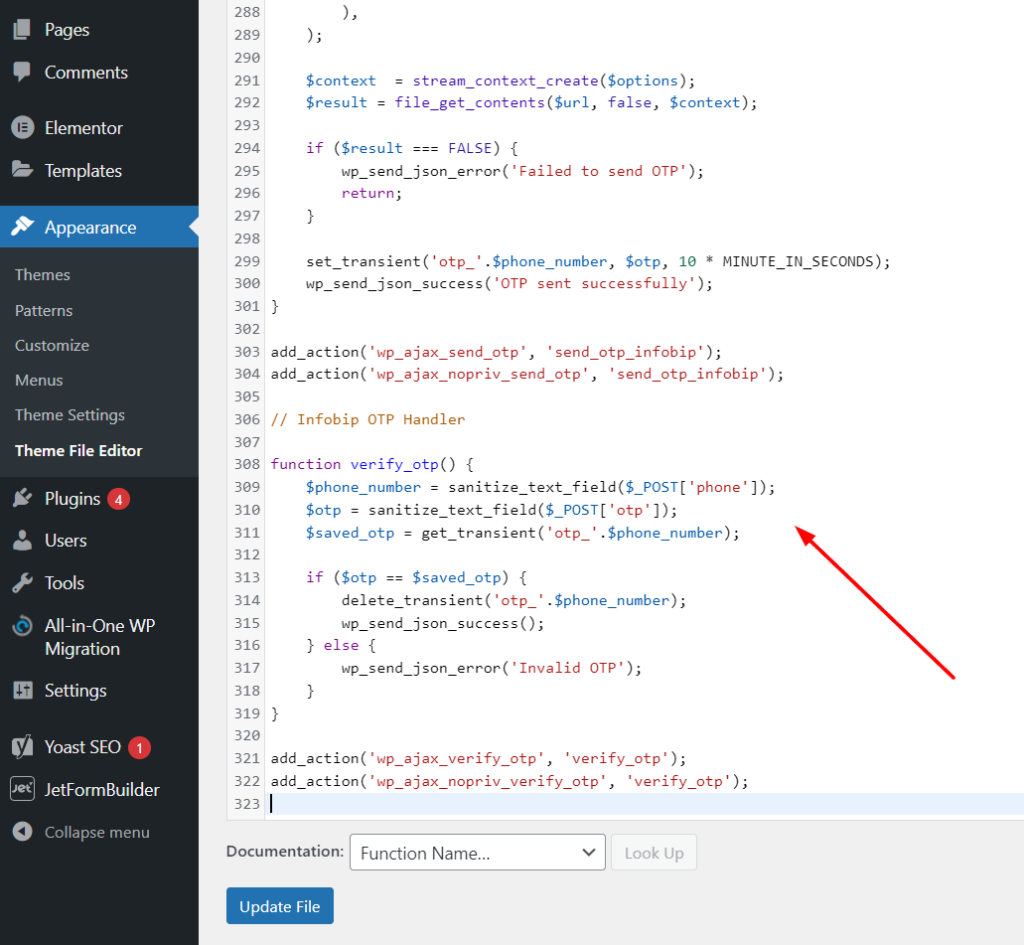
Task: Click the Update File button
Action: point(280,906)
